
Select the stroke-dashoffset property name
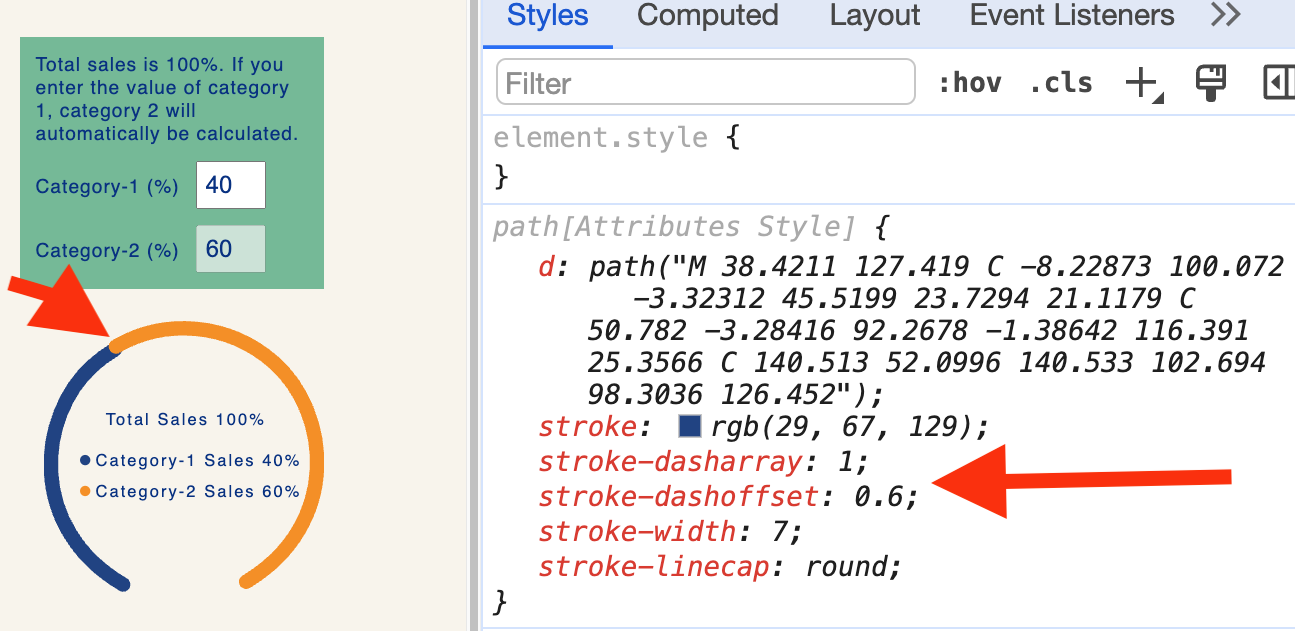[x=678, y=497]
